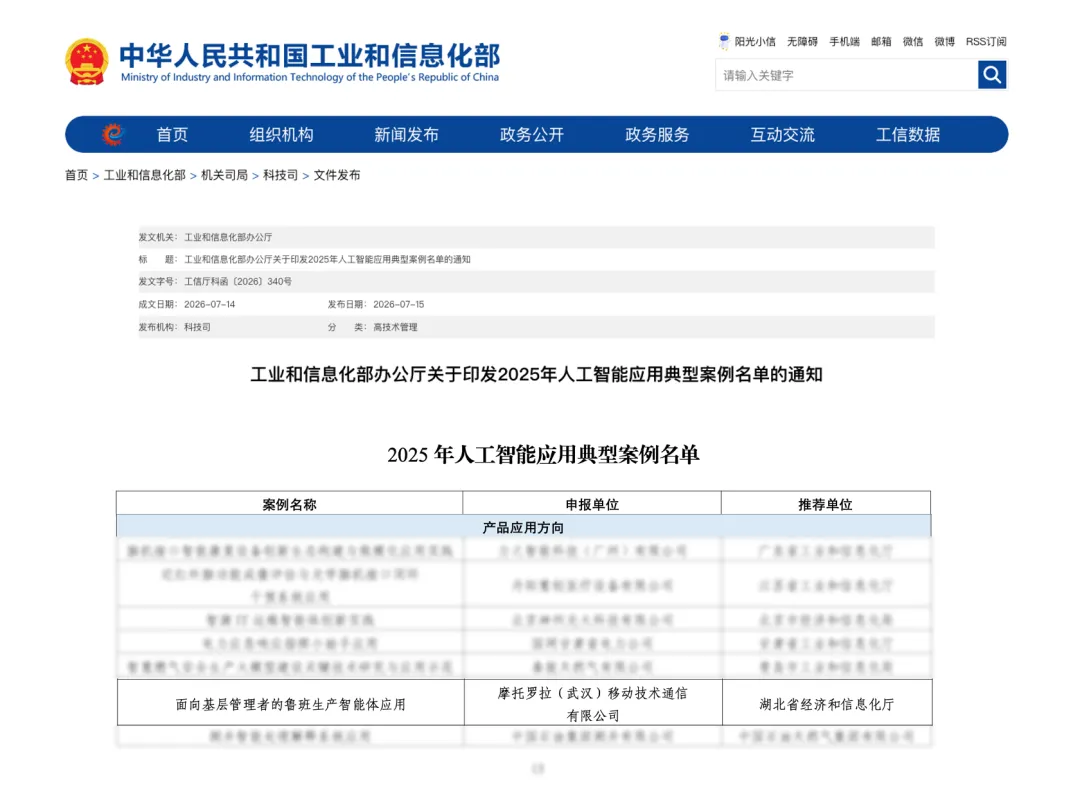The height and width of the screenshot is (796, 1080).
Task: Select the document number 工信厅科函〔2026〕340号
Action: pos(238,282)
